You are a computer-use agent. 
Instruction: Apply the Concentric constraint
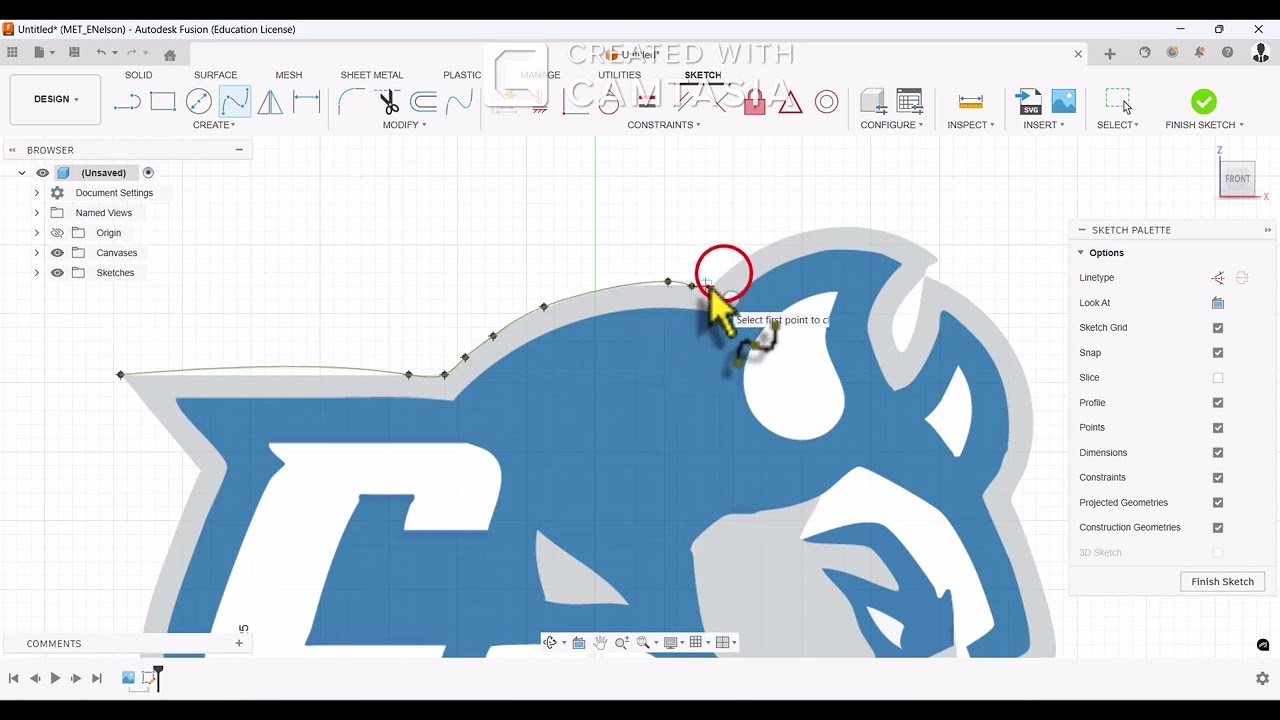[x=826, y=101]
